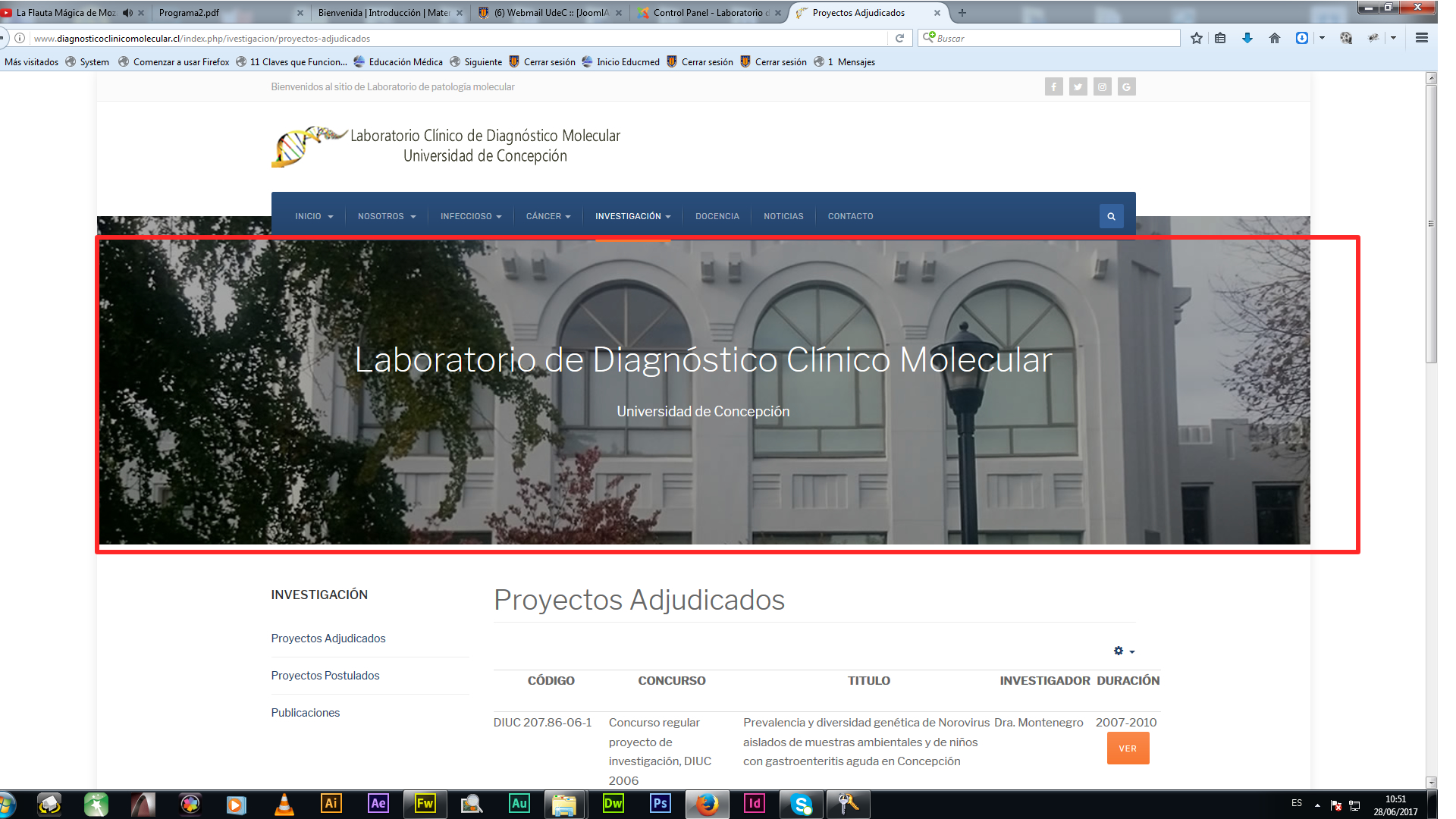
Task: Open the Firefox hamburger menu
Action: (1421, 38)
